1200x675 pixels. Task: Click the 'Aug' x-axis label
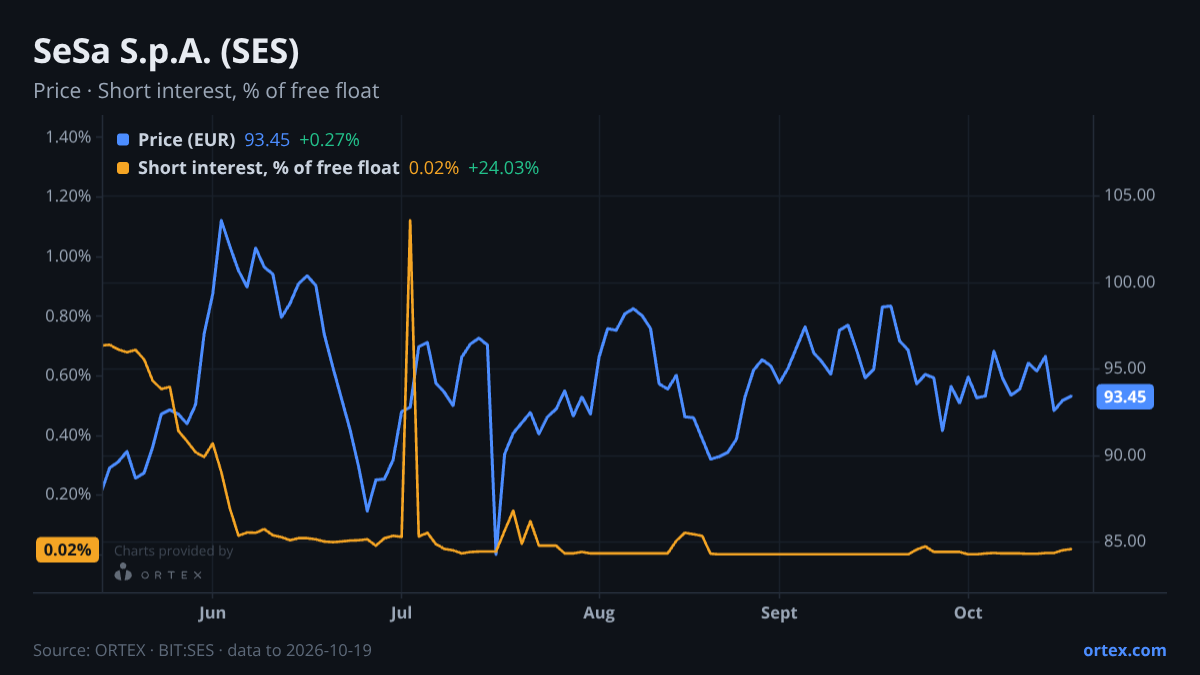coord(598,612)
